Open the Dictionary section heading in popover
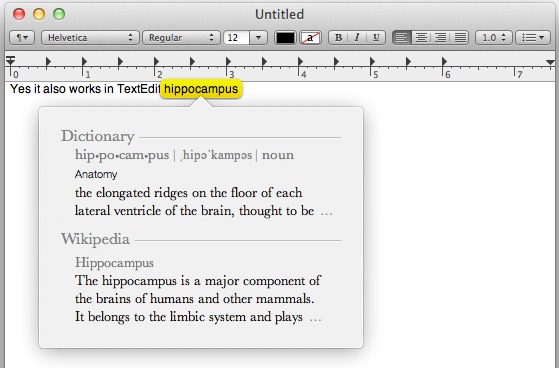 (97, 136)
